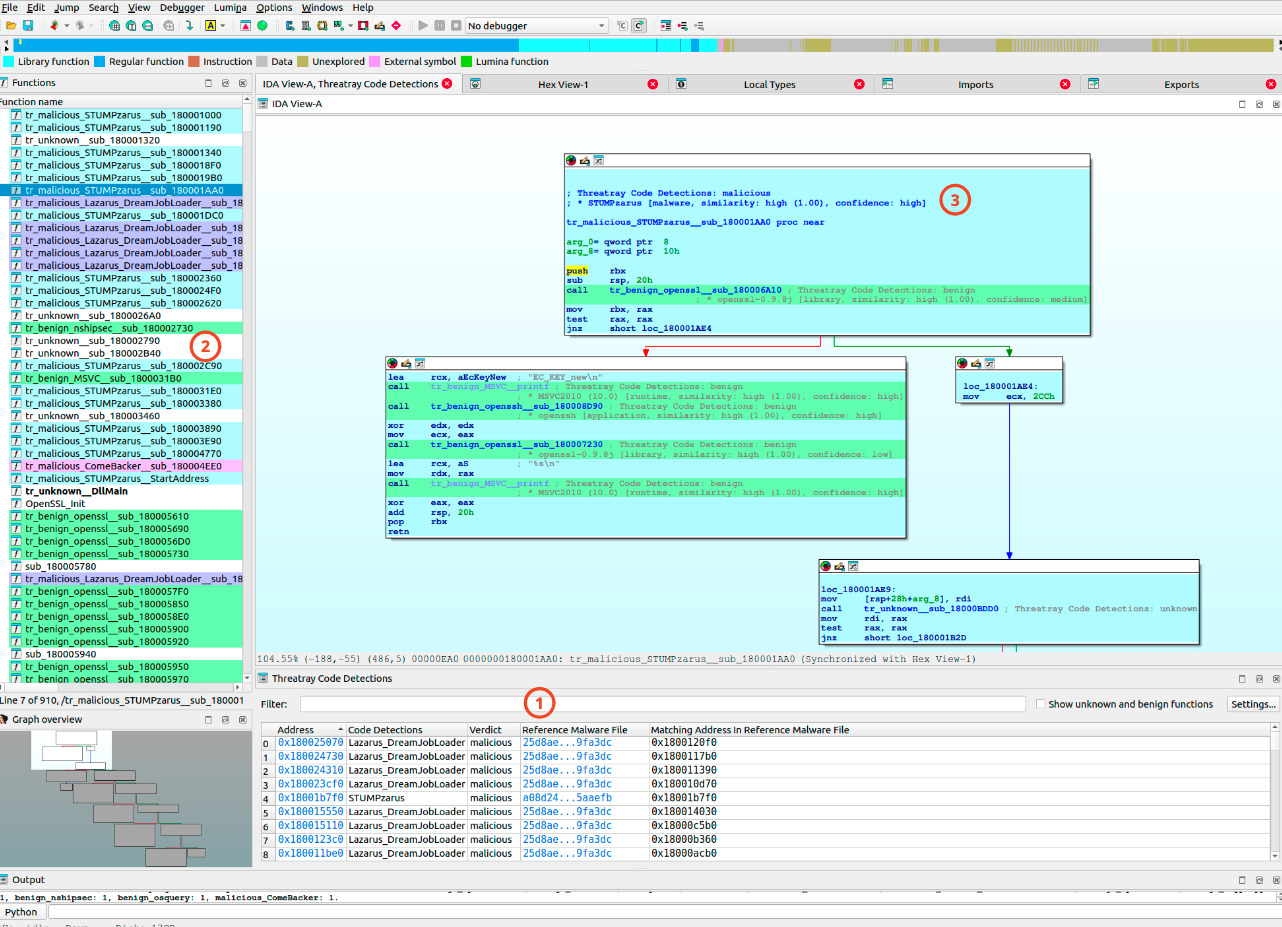Image resolution: width=1282 pixels, height=927 pixels.
Task: Open the Debugger menu
Action: point(182,7)
